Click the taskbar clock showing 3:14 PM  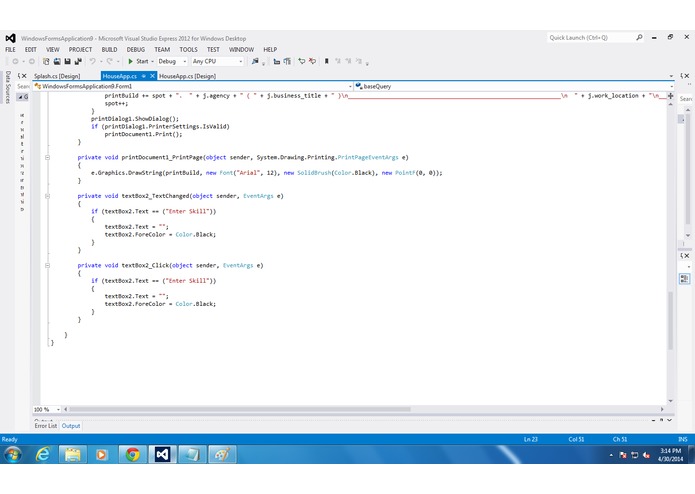coord(671,455)
